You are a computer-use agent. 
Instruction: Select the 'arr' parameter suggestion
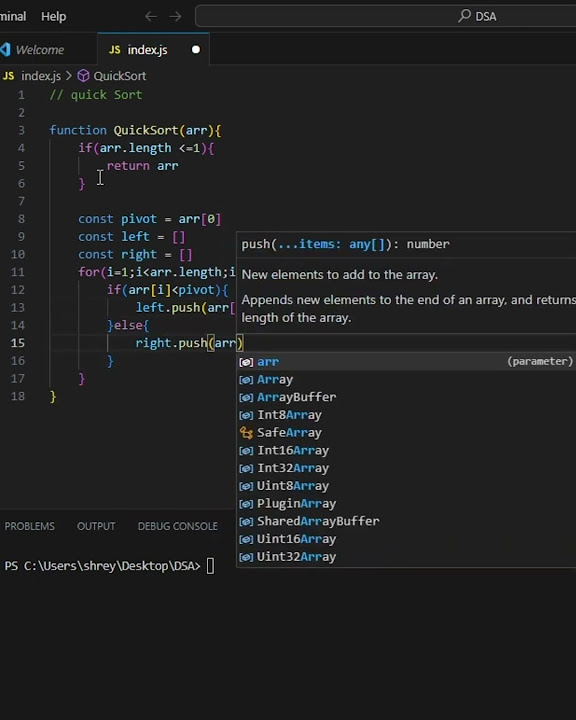click(x=406, y=362)
